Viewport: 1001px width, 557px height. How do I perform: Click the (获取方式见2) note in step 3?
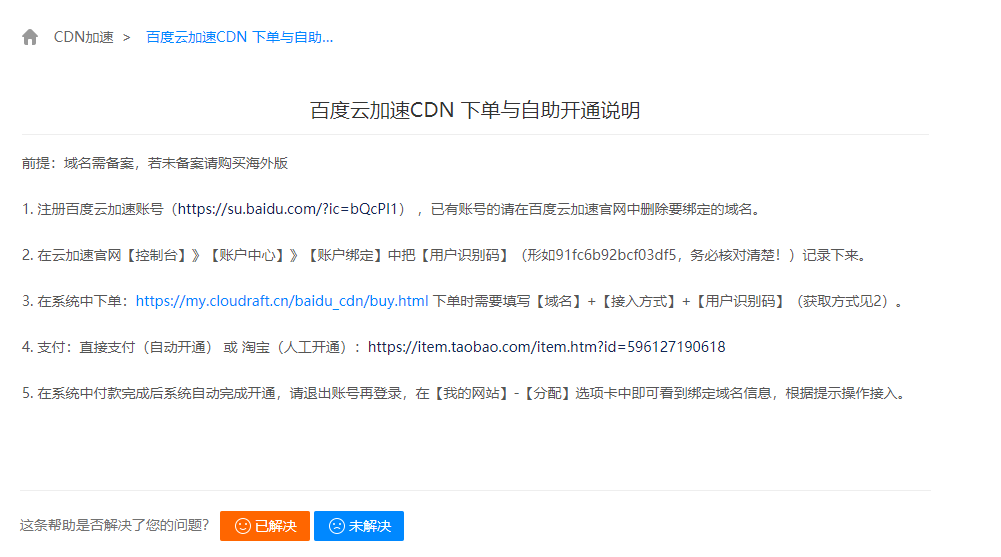click(843, 301)
